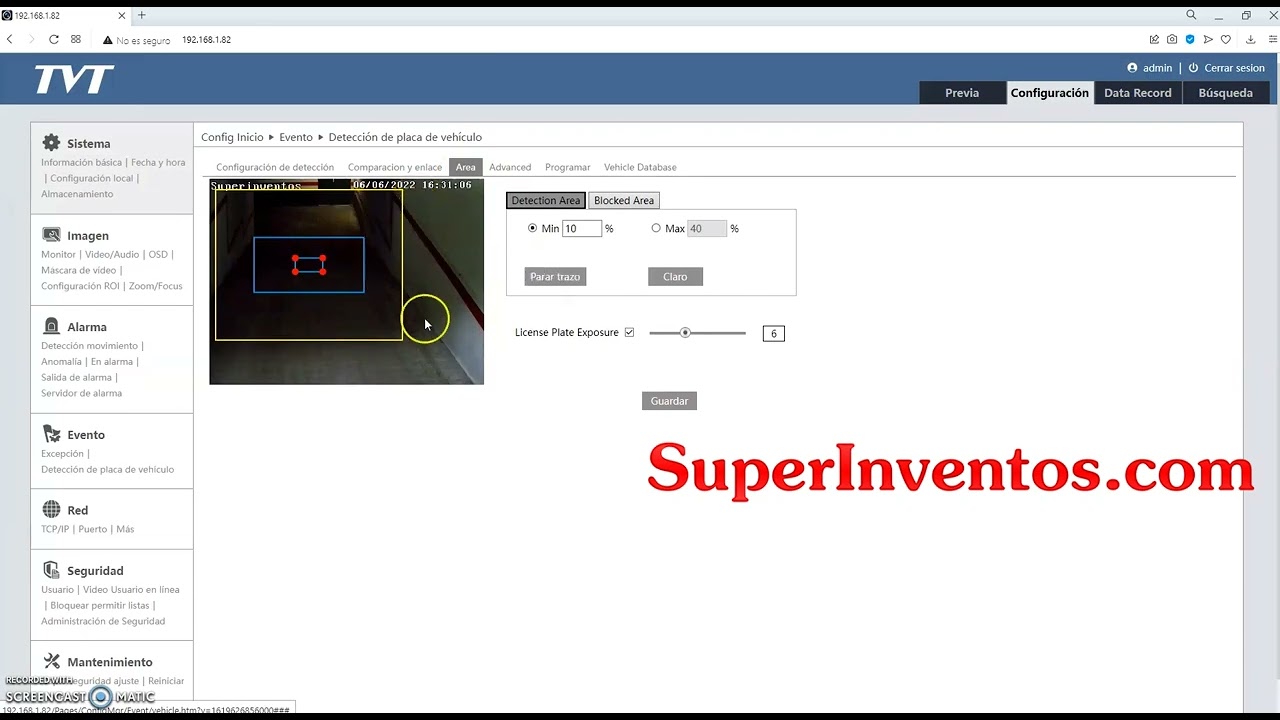1280x720 pixels.
Task: Open the browser speed dial grid icon
Action: [76, 40]
